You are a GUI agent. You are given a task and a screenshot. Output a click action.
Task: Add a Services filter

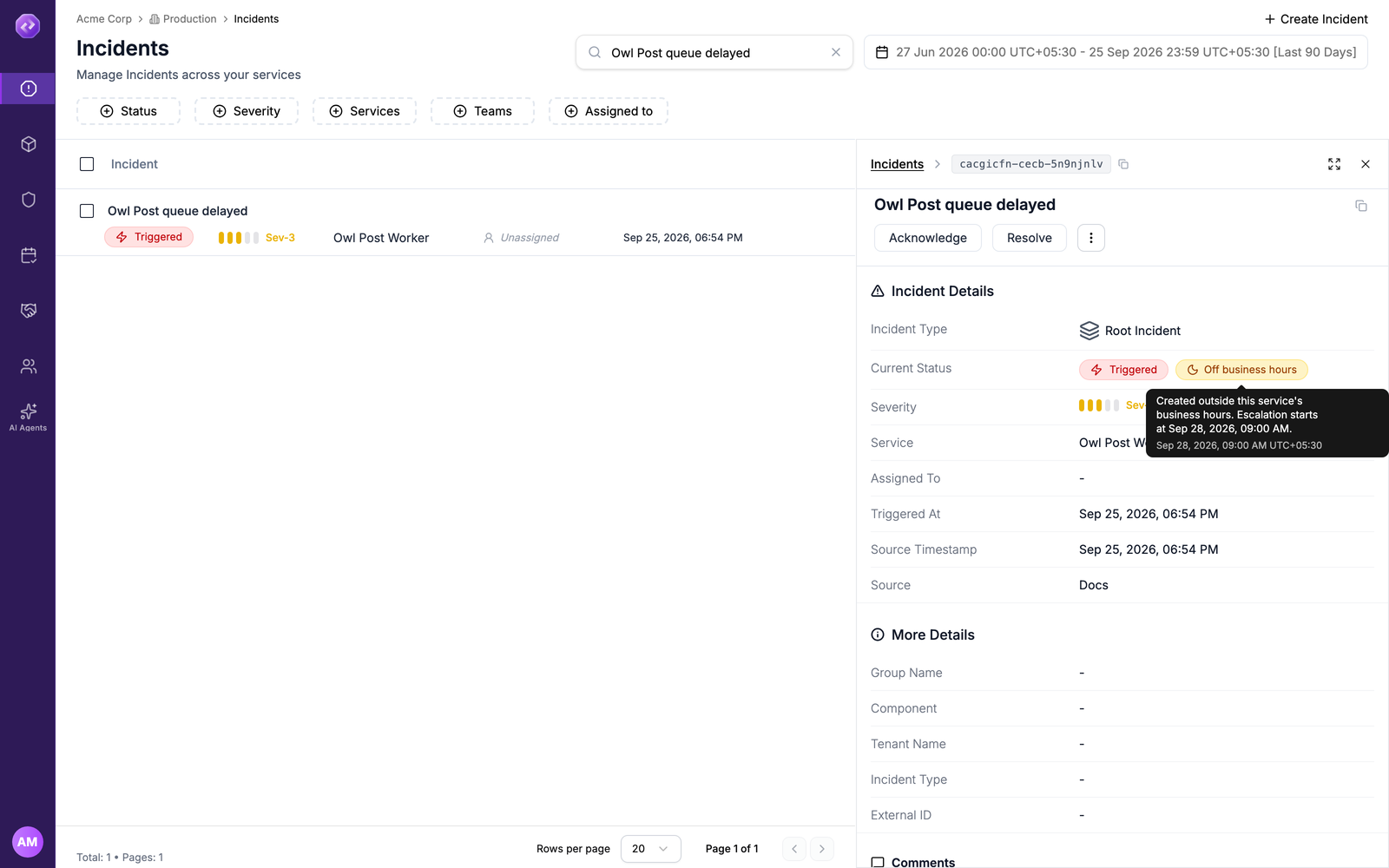pyautogui.click(x=365, y=111)
